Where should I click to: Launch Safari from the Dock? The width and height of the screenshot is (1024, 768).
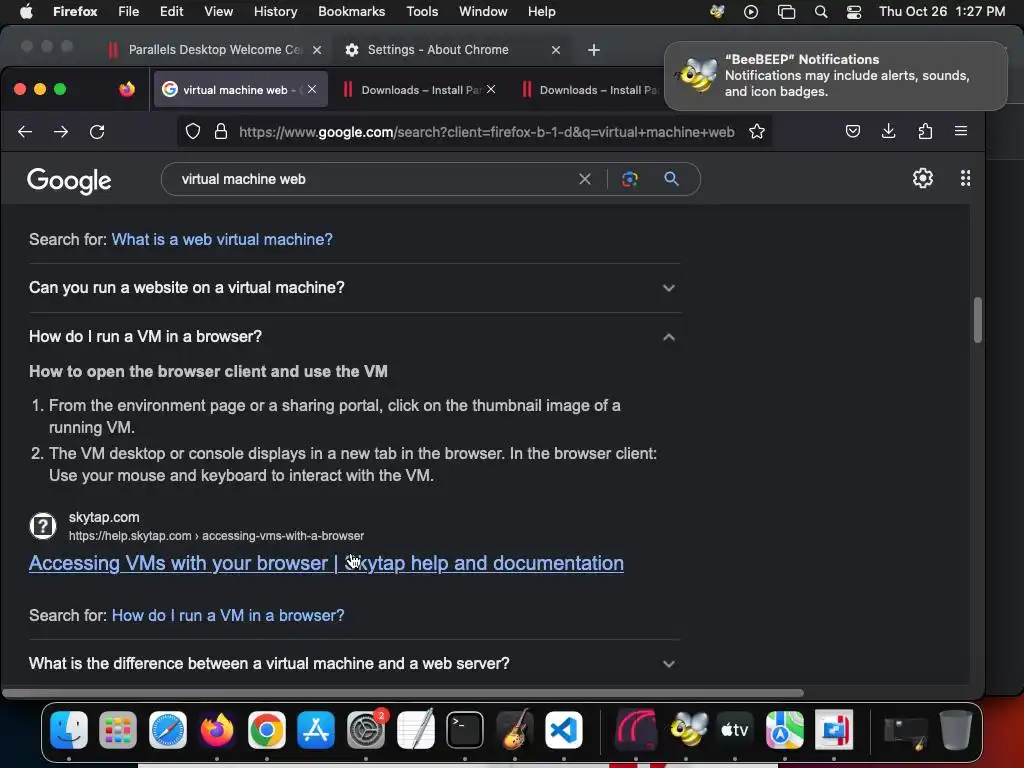point(168,729)
